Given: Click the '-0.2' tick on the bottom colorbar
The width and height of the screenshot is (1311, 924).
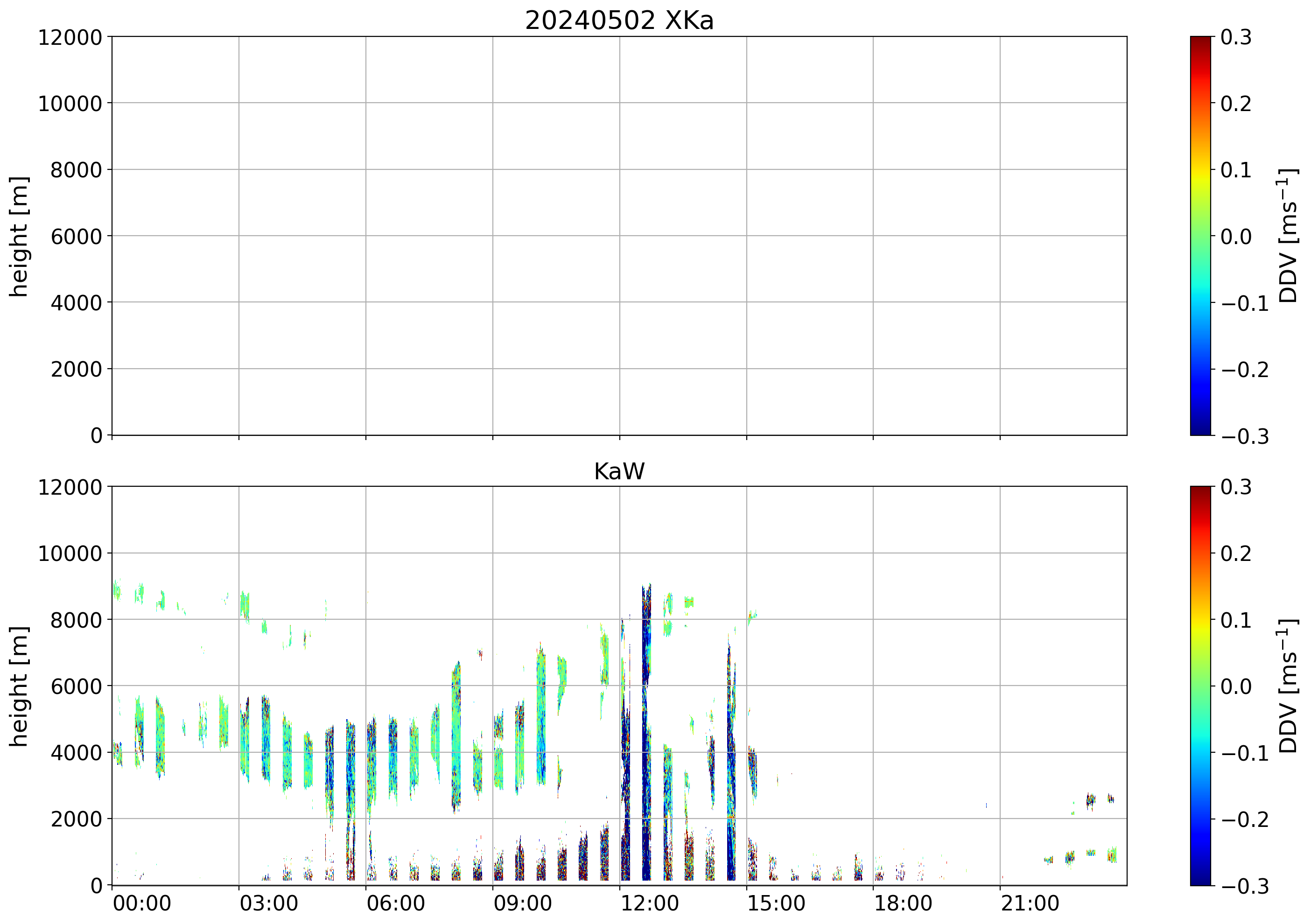Looking at the screenshot, I should (1245, 819).
